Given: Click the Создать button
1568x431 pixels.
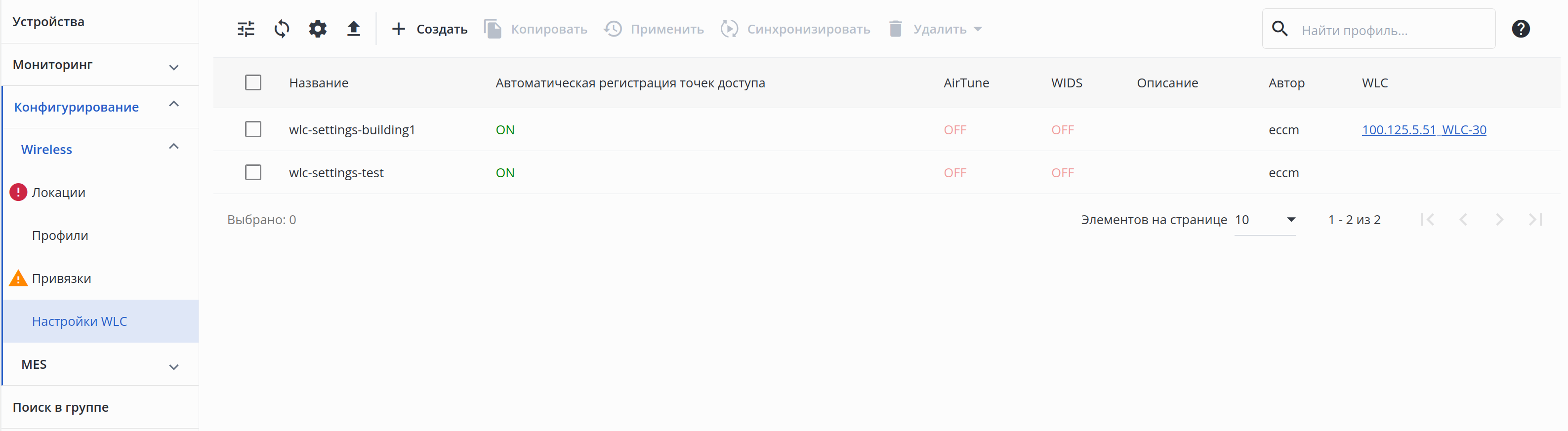Looking at the screenshot, I should point(430,29).
